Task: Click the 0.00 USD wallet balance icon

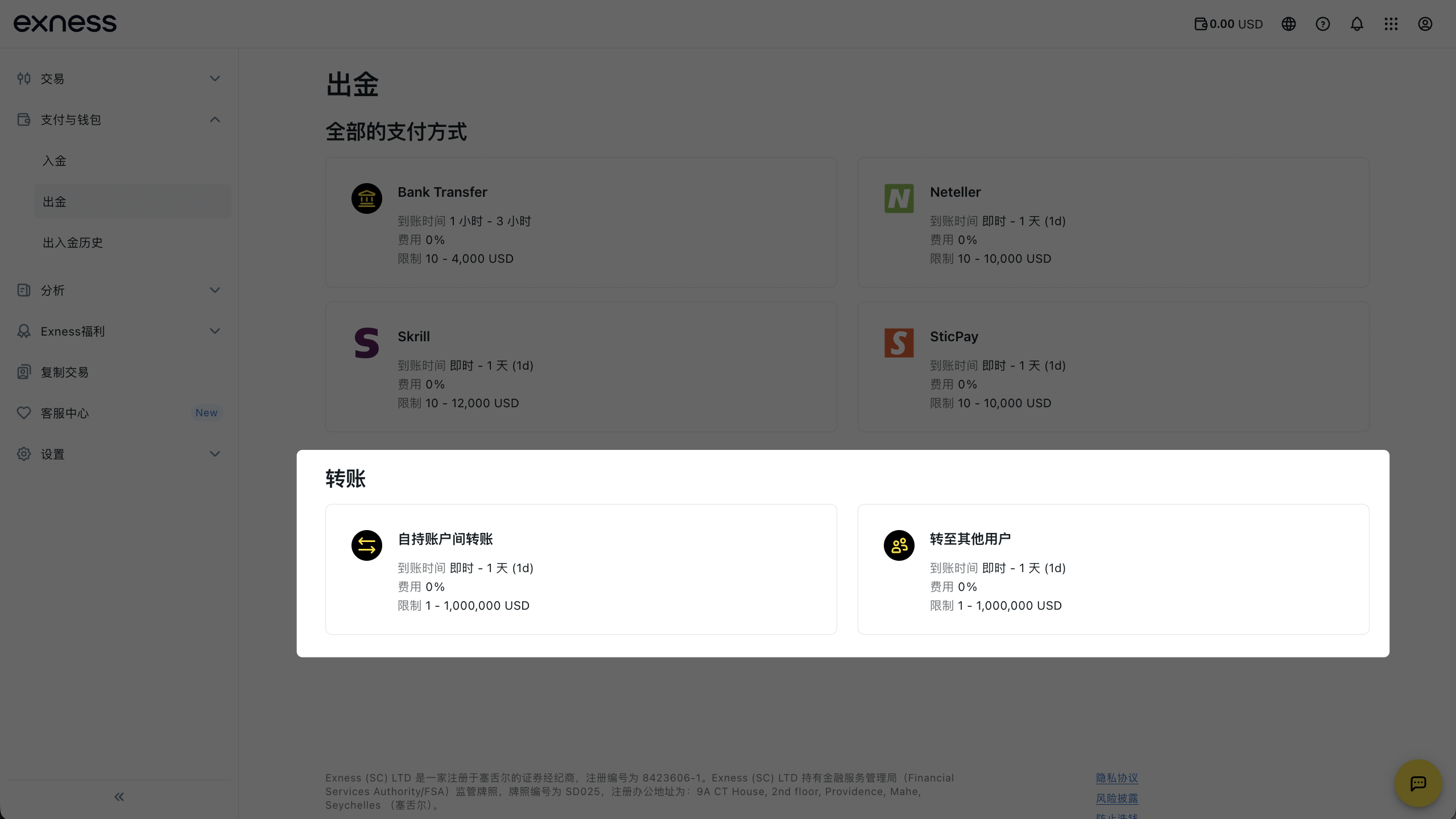Action: 1200,24
